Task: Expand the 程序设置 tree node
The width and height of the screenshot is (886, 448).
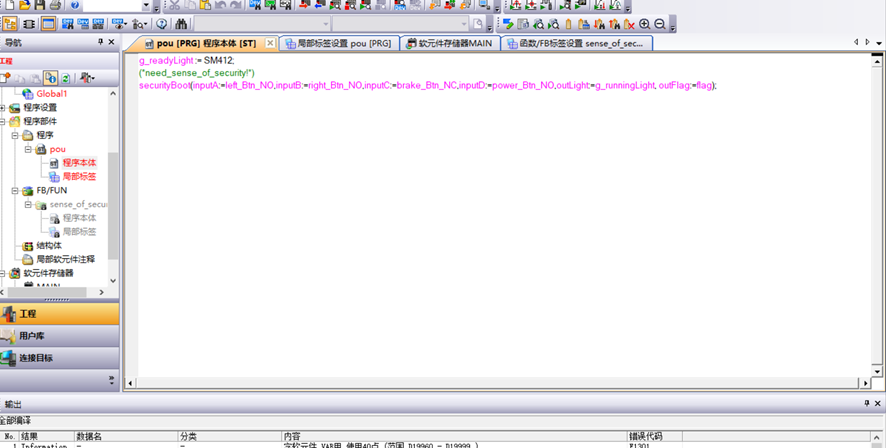Action: point(3,107)
